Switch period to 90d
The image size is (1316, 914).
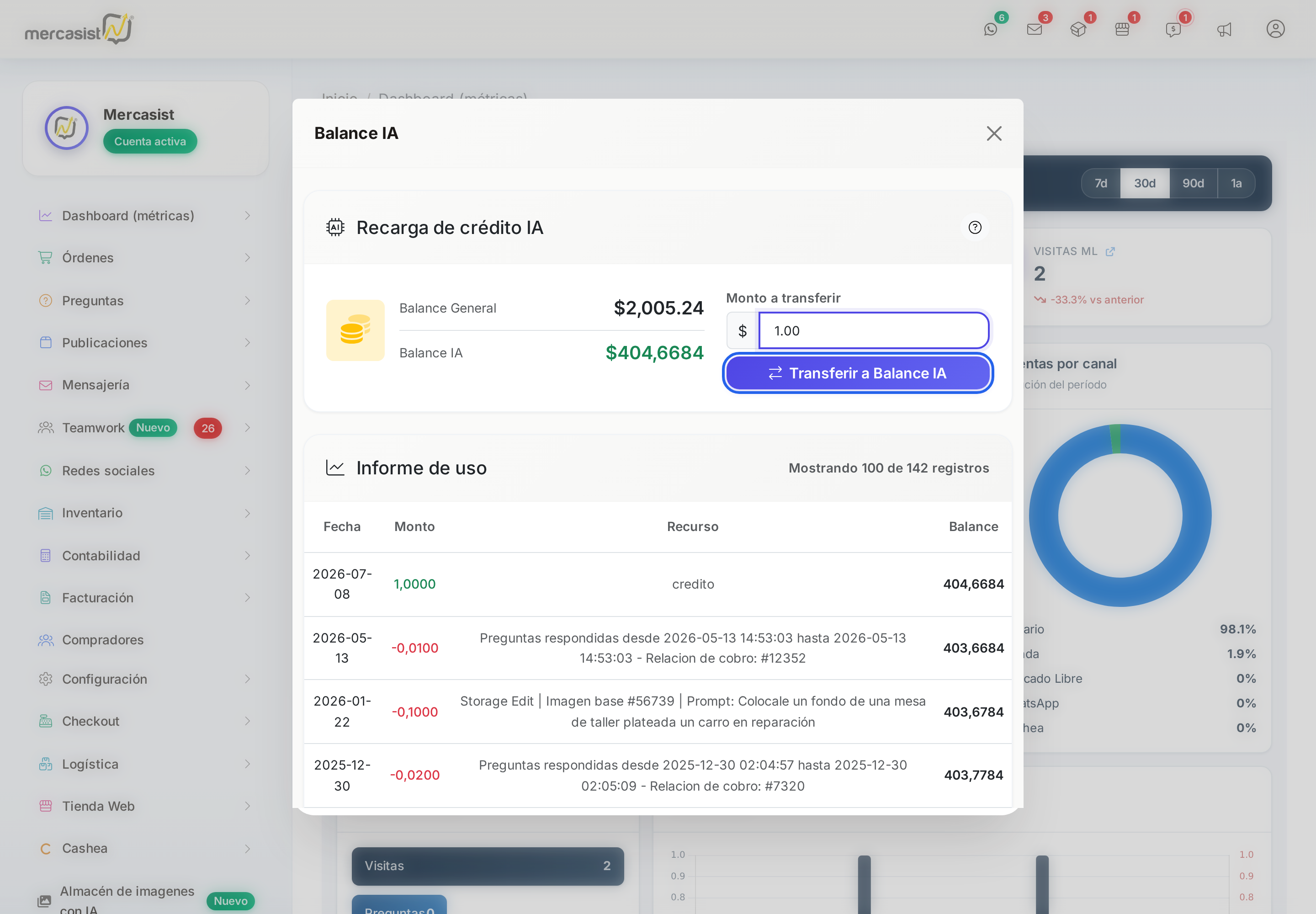click(1193, 183)
